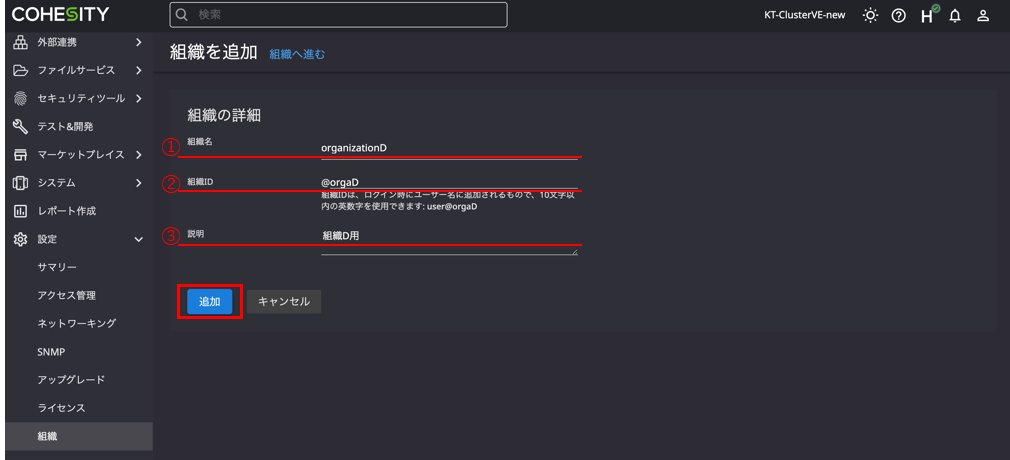This screenshot has width=1010, height=460.
Task: Expand the 外部連携 chevron
Action: (138, 43)
